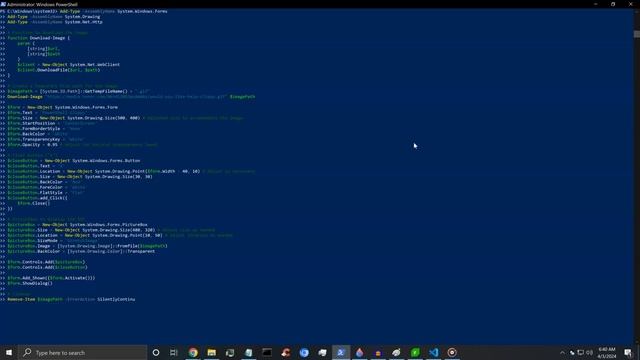Click the '$form.ShowDialog()' line
The height and width of the screenshot is (360, 640).
(30, 283)
